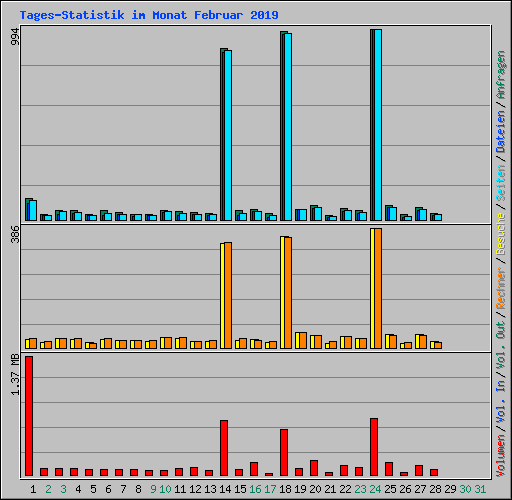Click day label '22' on the x-axis
This screenshot has width=512, height=500.
point(345,489)
